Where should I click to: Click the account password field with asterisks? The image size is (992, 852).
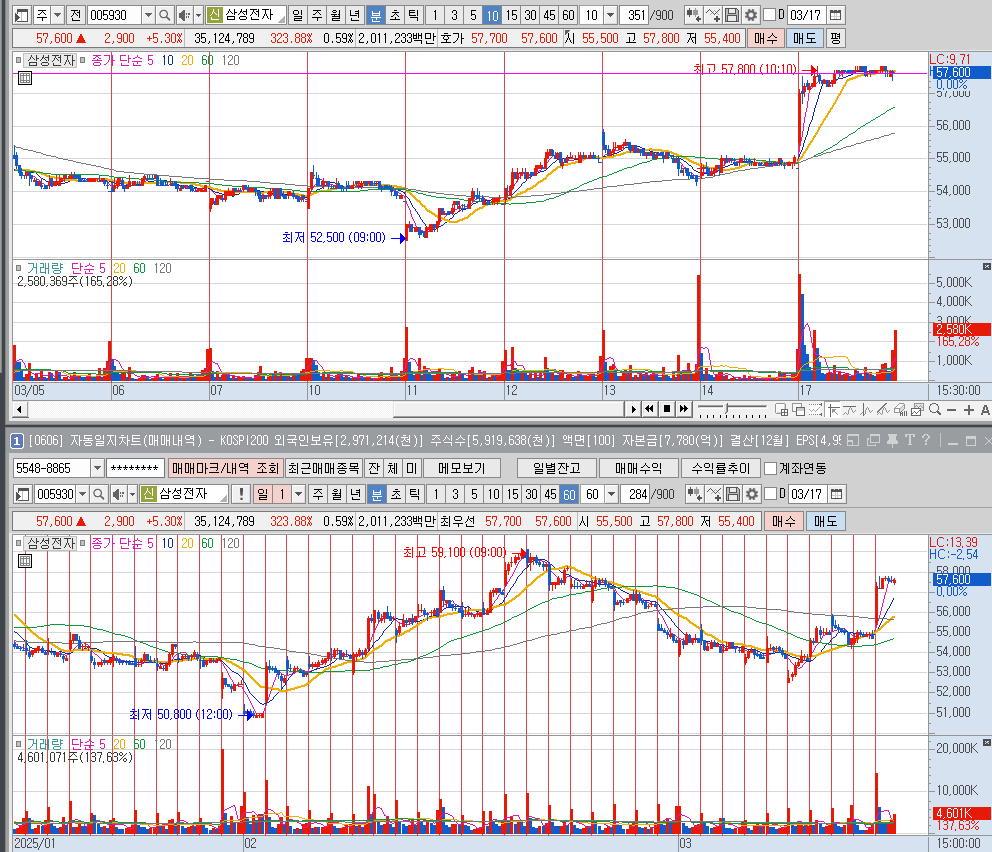coord(134,468)
